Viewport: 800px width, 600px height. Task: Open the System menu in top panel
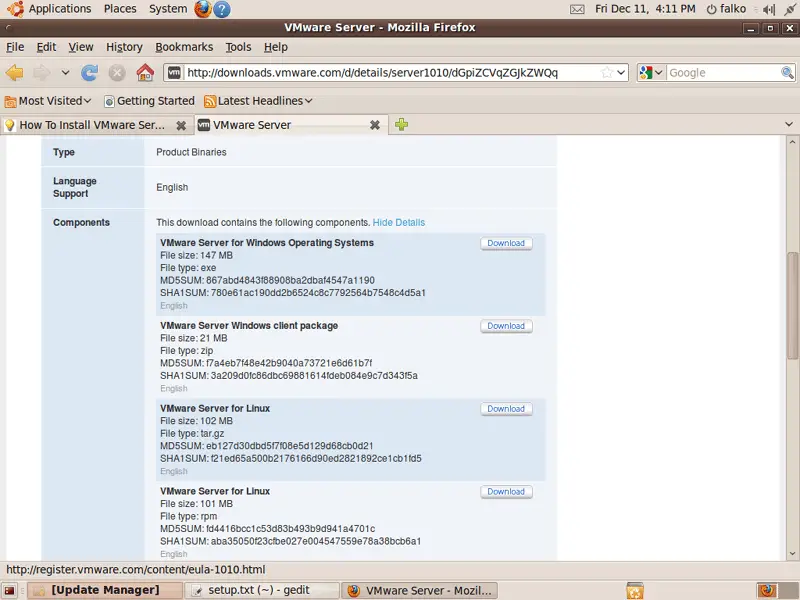click(168, 9)
